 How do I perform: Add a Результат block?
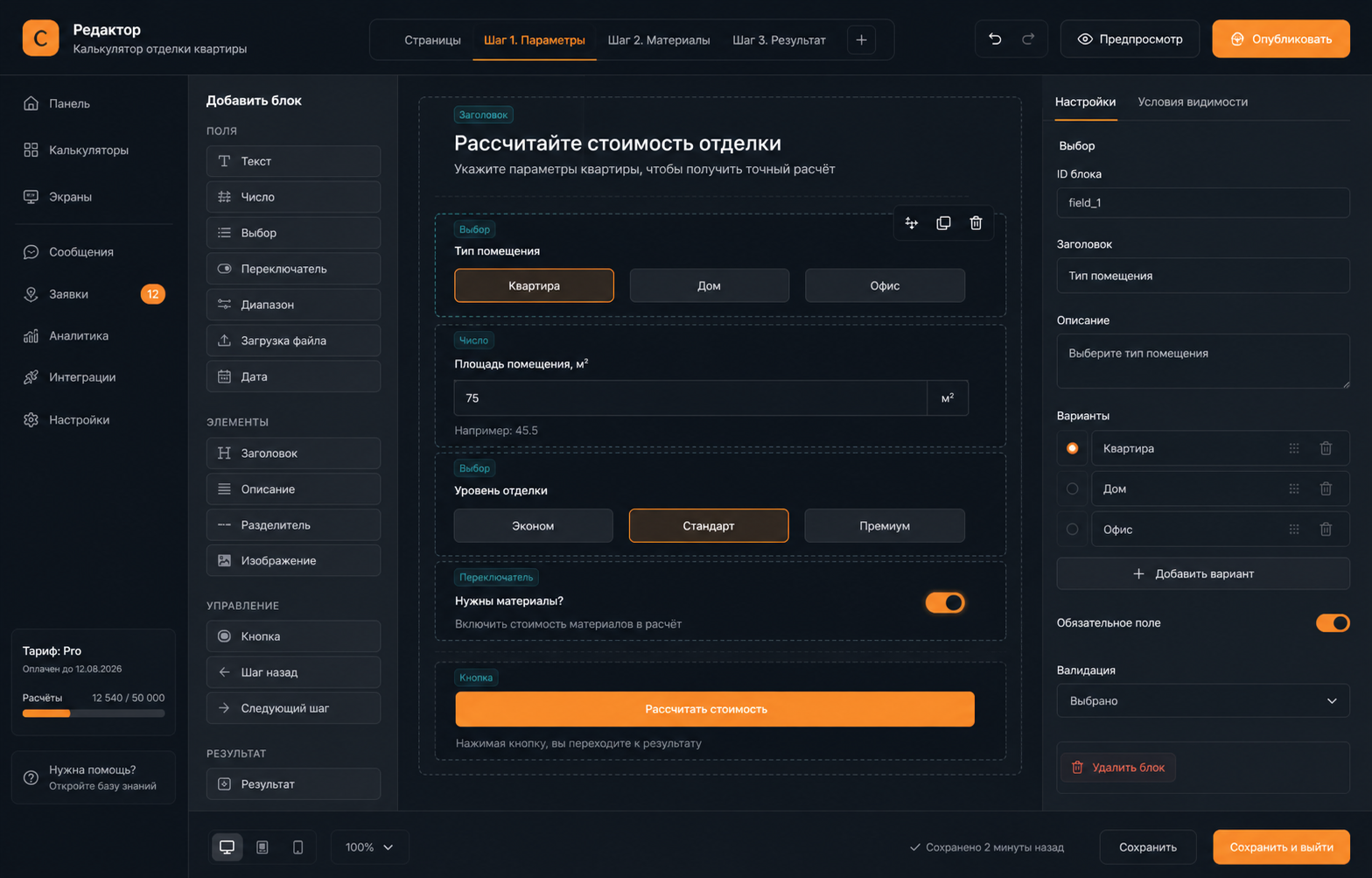[x=293, y=783]
